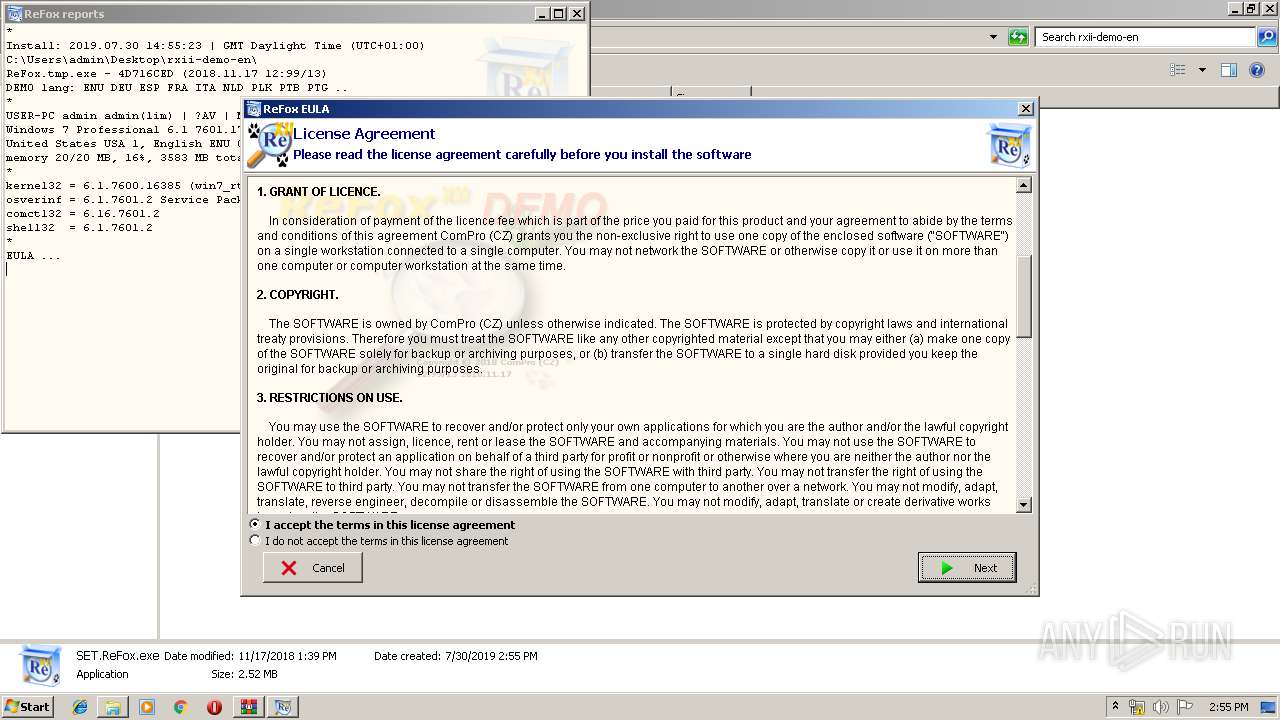This screenshot has height=720, width=1280.
Task: Open the Action Center flag icon
Action: 1185,707
